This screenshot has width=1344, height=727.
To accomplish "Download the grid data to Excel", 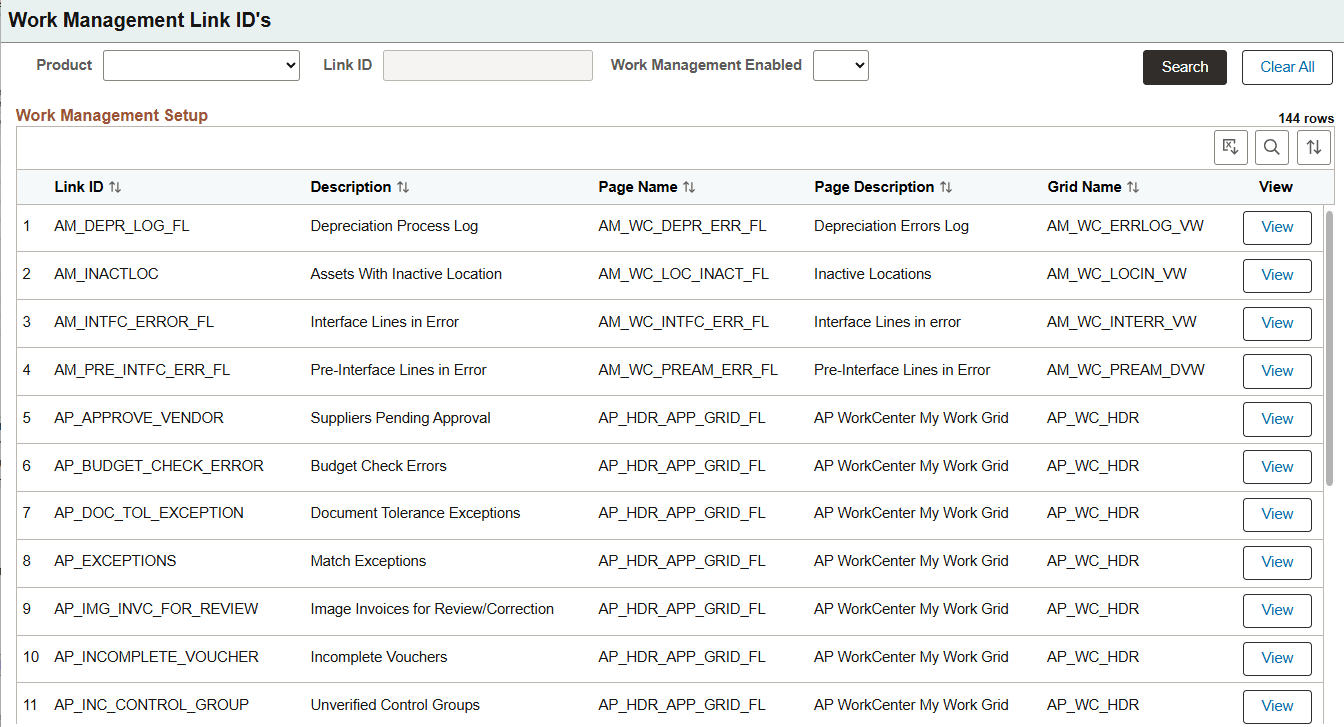I will coord(1230,147).
